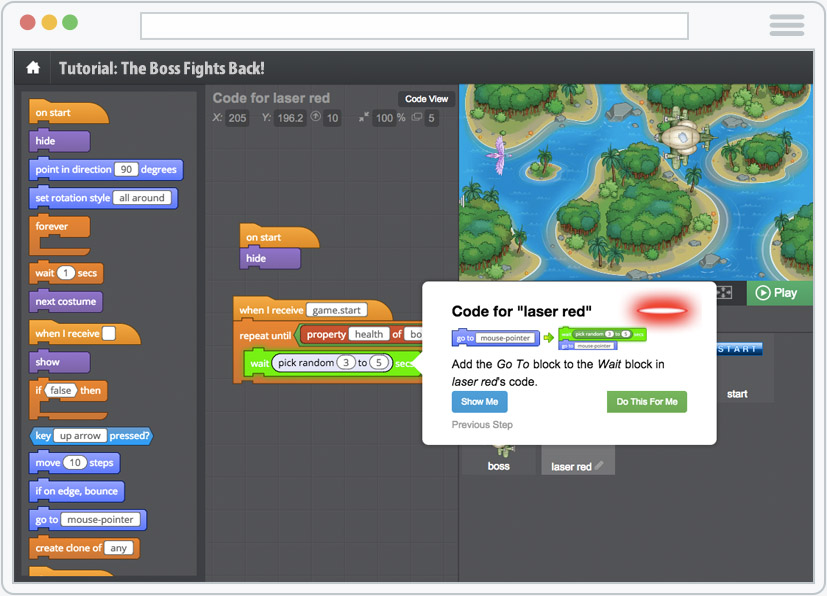
Task: Click the pencil icon beside laser red
Action: point(599,466)
